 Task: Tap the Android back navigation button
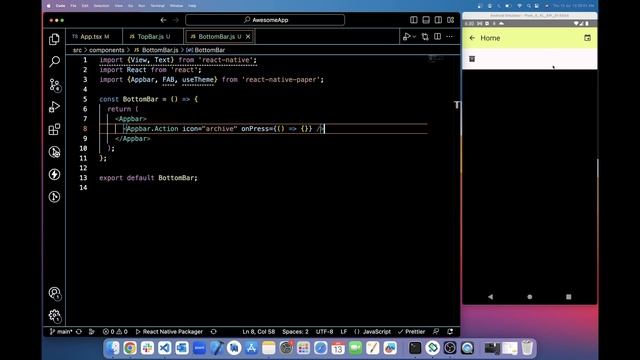pyautogui.click(x=491, y=297)
